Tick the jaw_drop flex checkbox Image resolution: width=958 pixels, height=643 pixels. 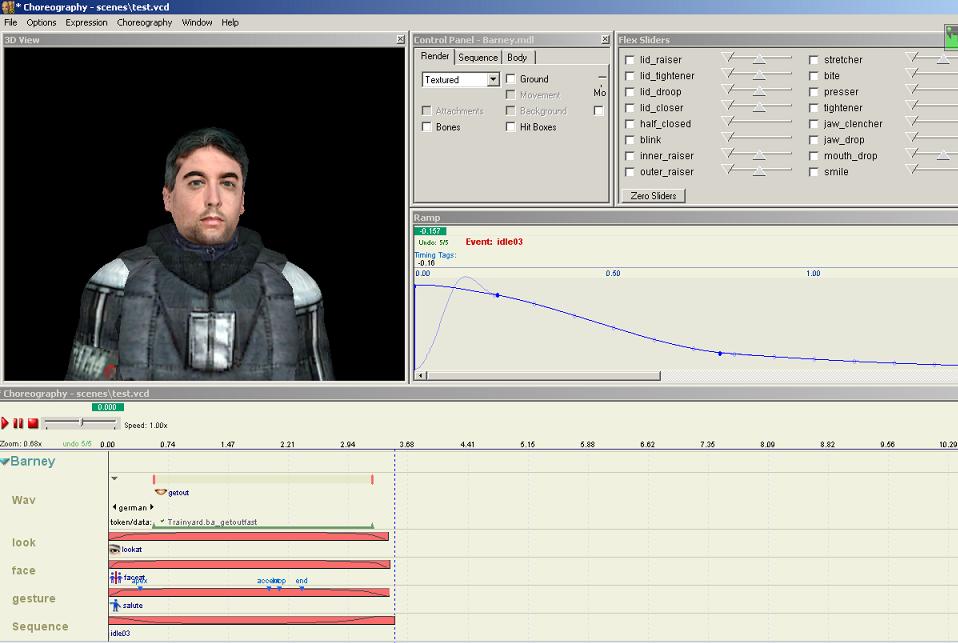pyautogui.click(x=813, y=140)
